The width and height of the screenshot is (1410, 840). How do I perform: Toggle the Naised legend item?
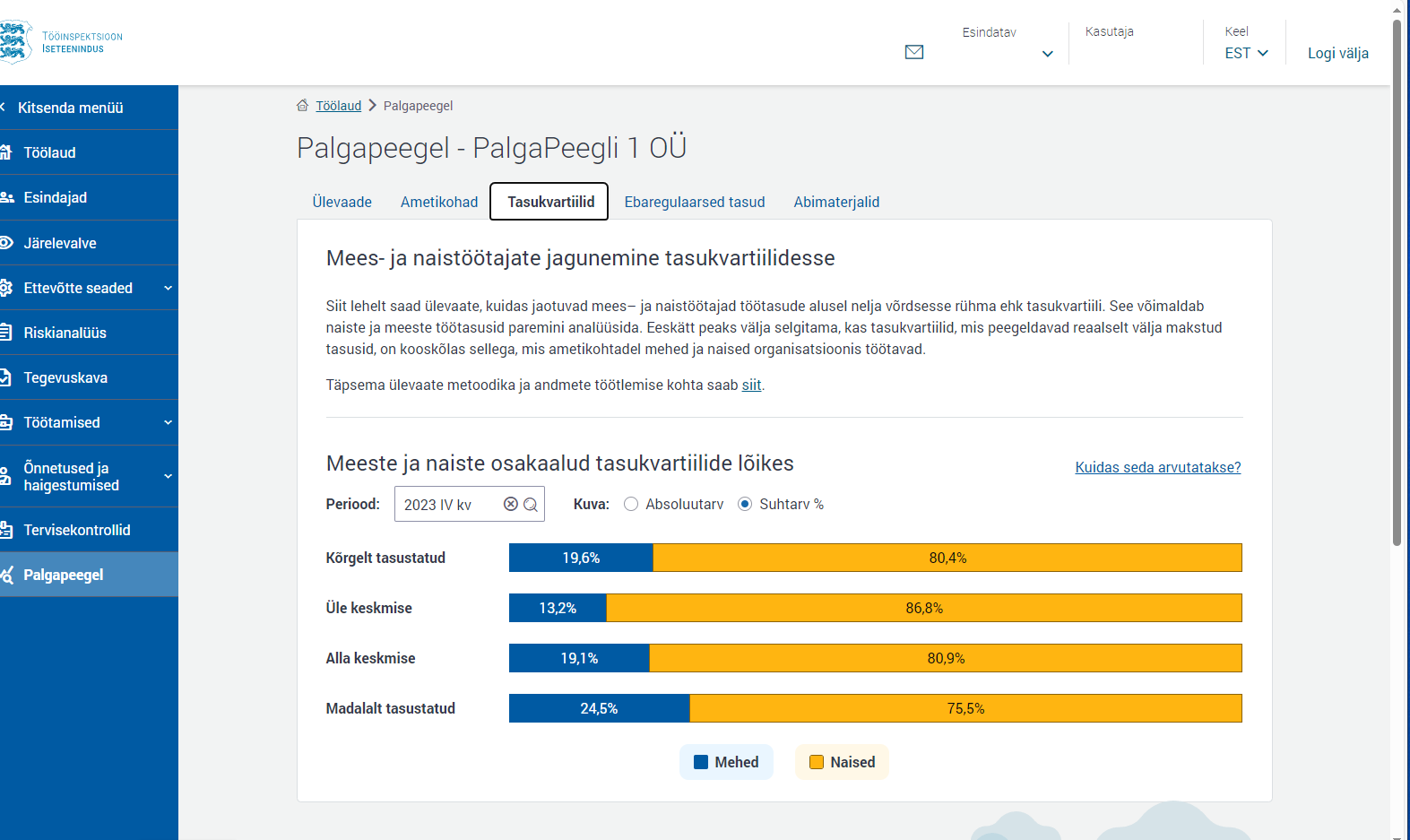pyautogui.click(x=842, y=762)
